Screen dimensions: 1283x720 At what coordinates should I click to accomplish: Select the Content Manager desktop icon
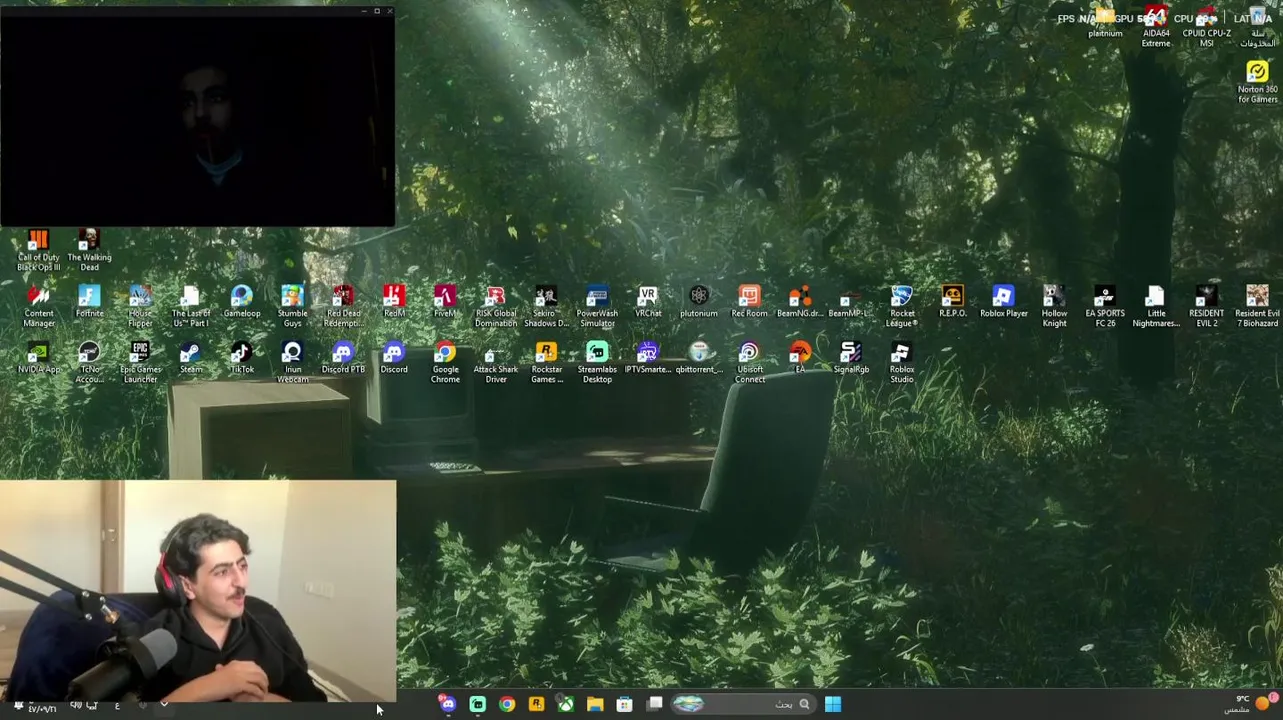click(38, 306)
